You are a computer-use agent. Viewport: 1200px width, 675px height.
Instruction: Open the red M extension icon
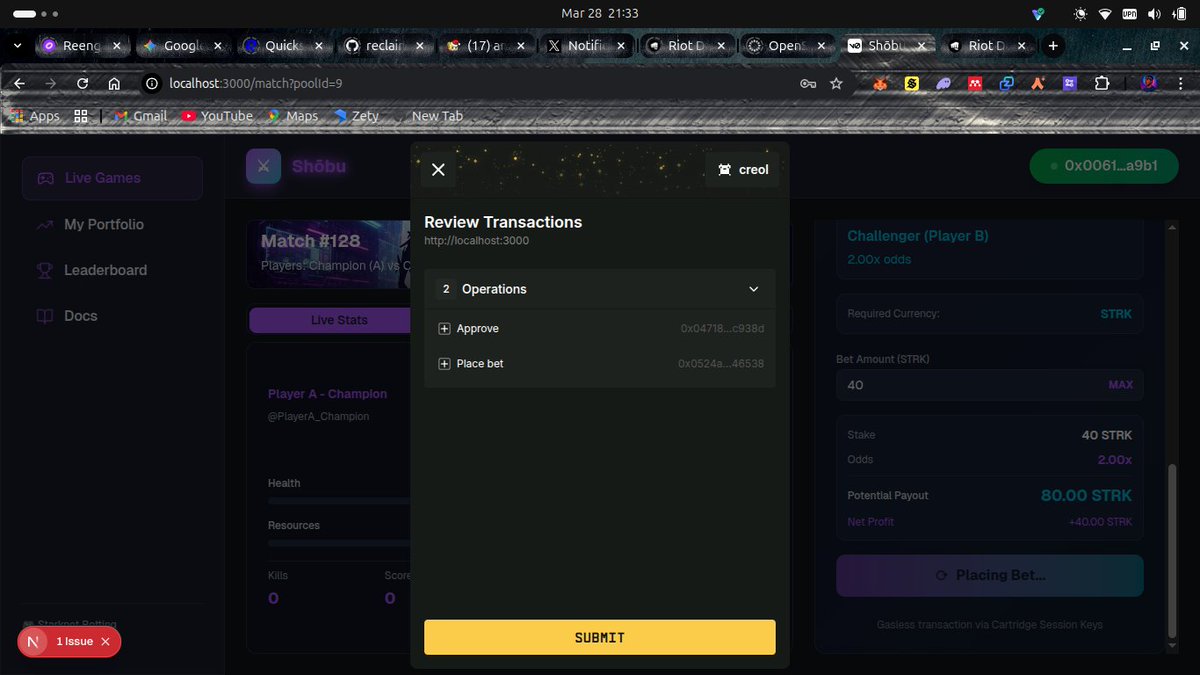point(974,84)
